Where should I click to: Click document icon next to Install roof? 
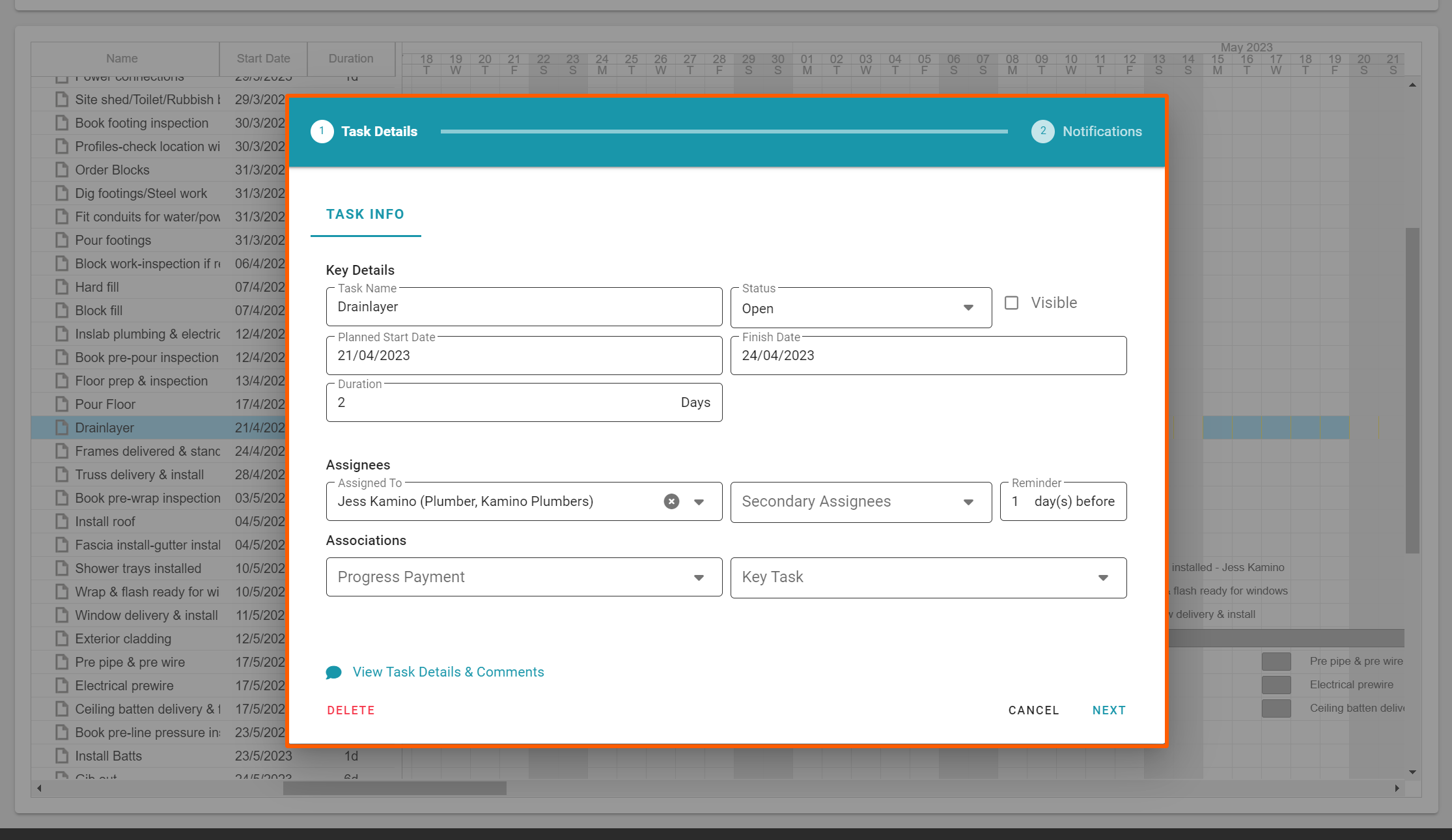click(62, 522)
